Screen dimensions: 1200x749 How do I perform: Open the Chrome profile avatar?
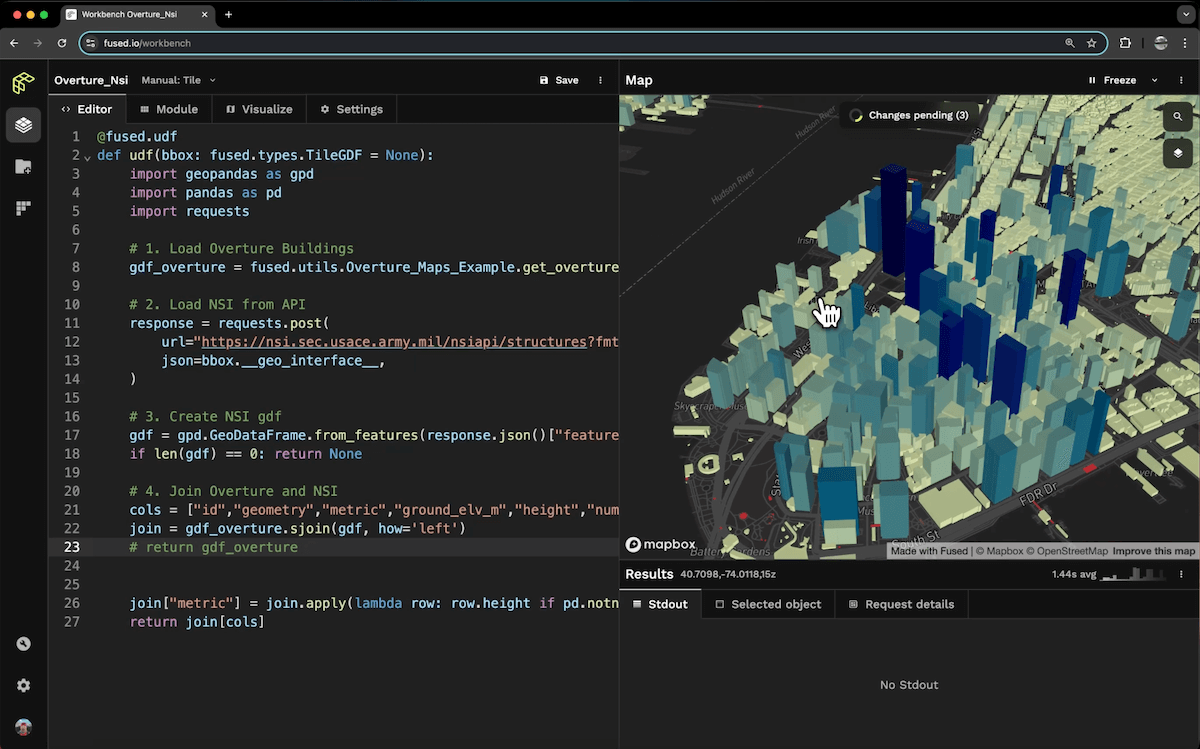coord(1160,43)
